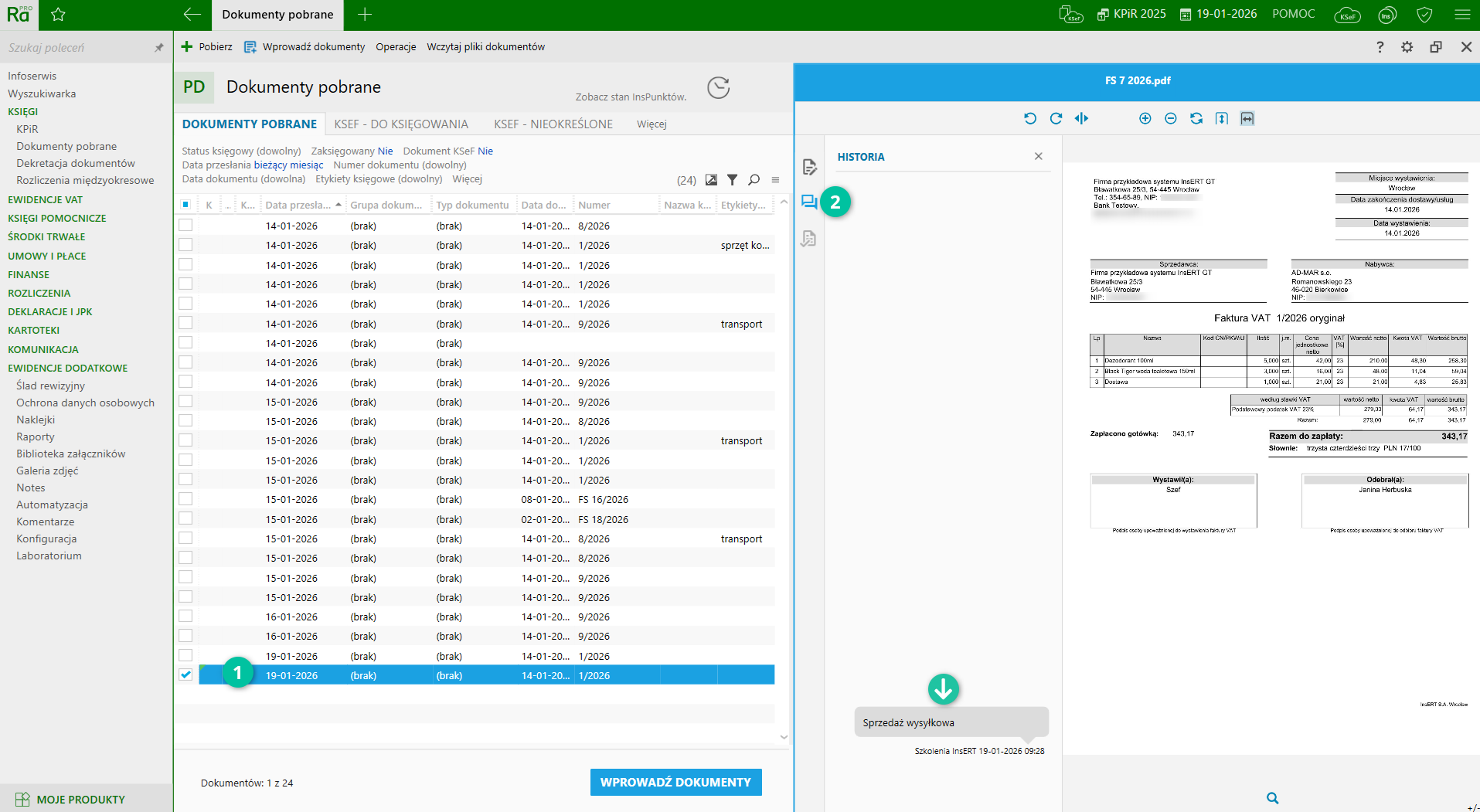
Task: Open the filter funnel above document list
Action: pyautogui.click(x=732, y=180)
